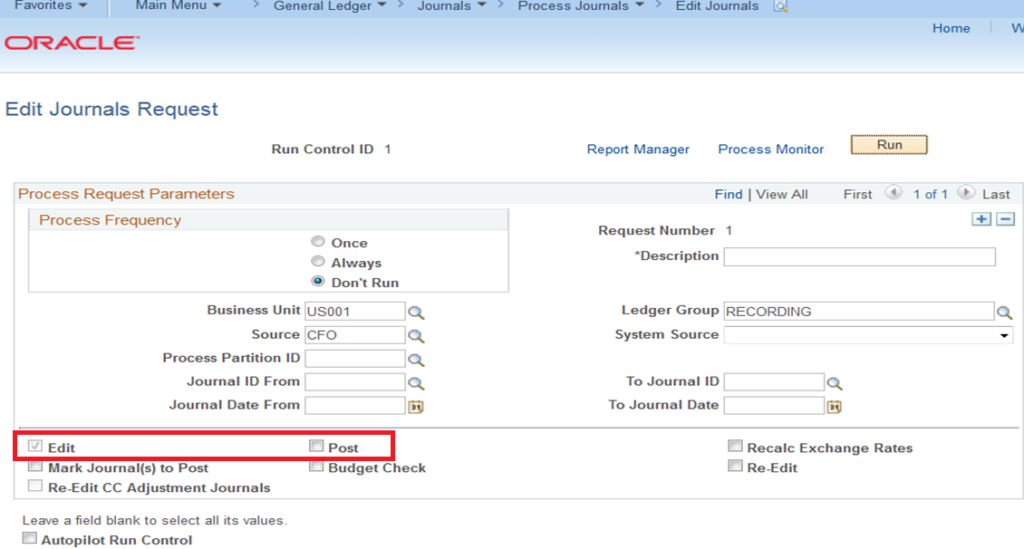Jump to First row link

(857, 195)
